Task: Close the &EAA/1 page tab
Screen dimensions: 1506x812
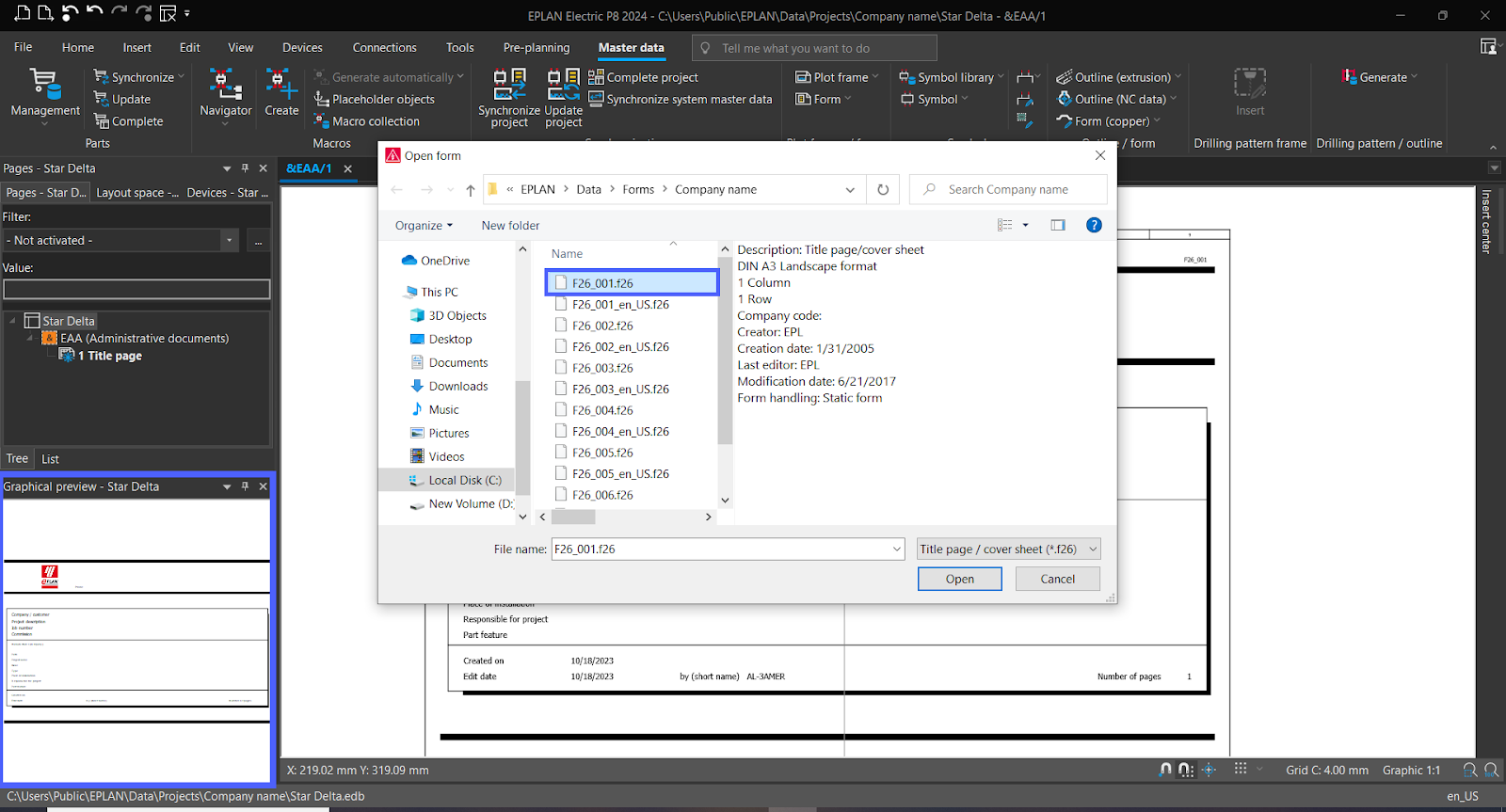Action: pyautogui.click(x=347, y=168)
